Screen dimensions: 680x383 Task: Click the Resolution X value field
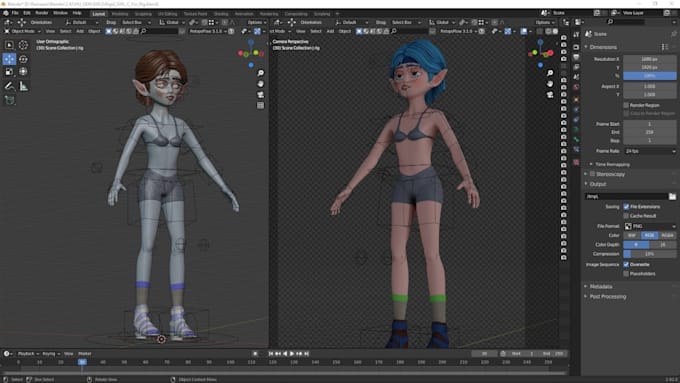(650, 59)
